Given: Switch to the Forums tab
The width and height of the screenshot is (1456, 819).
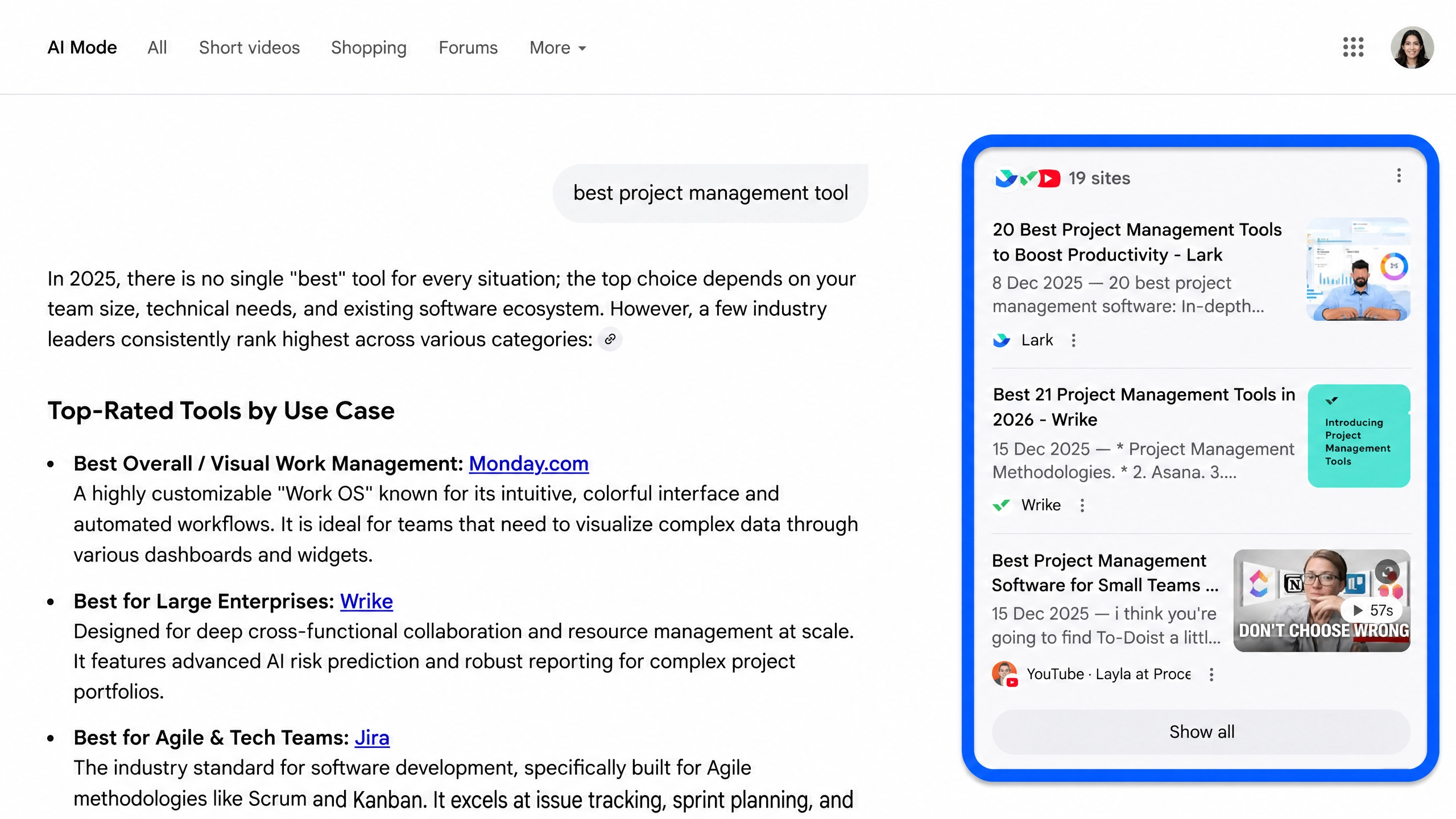Looking at the screenshot, I should click(x=468, y=48).
